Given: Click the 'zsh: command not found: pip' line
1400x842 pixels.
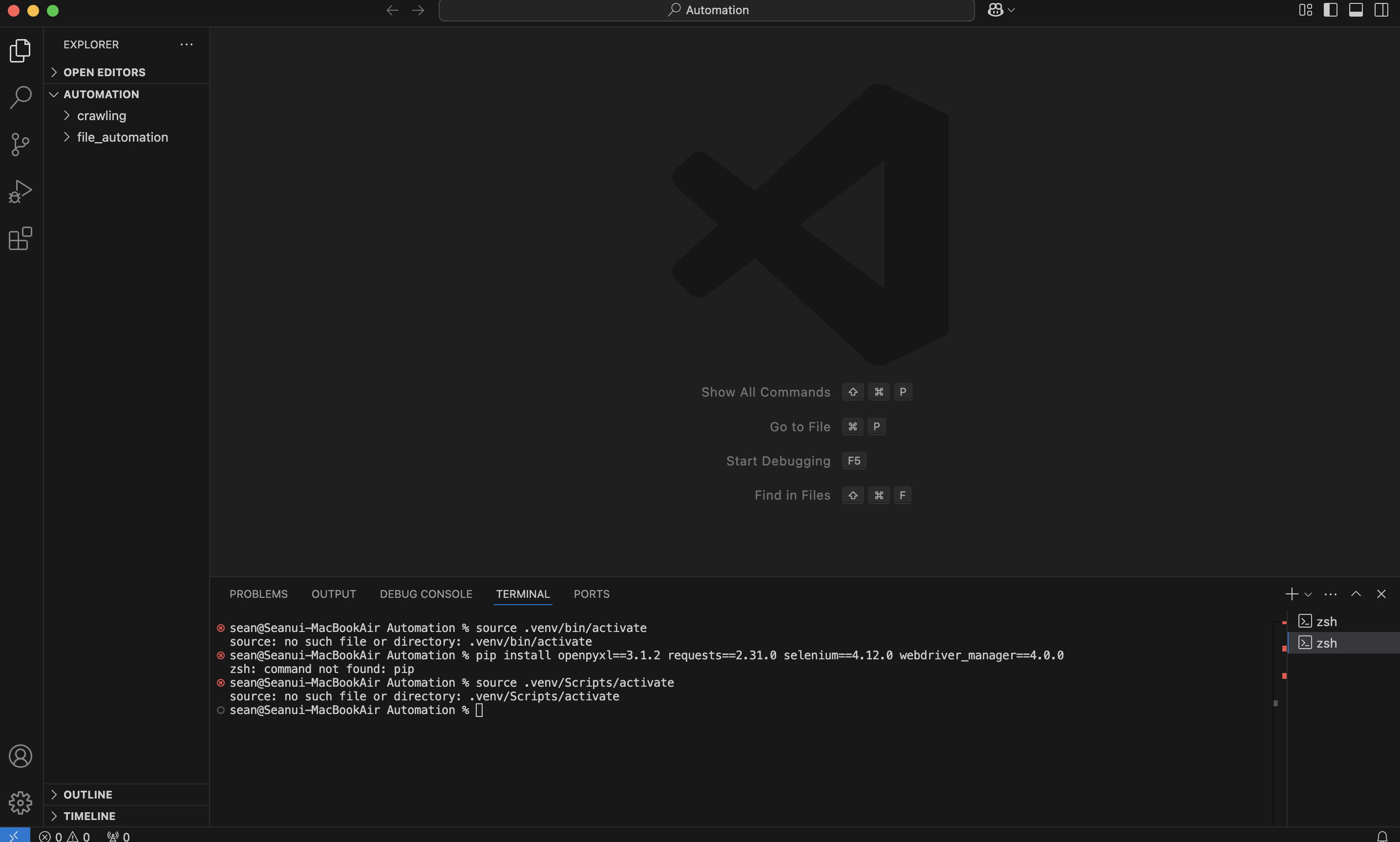Looking at the screenshot, I should click(322, 669).
